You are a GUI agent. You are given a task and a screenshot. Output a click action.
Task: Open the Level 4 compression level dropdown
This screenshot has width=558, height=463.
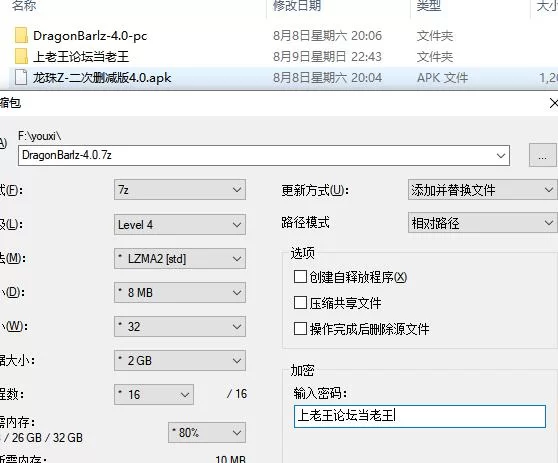[x=180, y=225]
